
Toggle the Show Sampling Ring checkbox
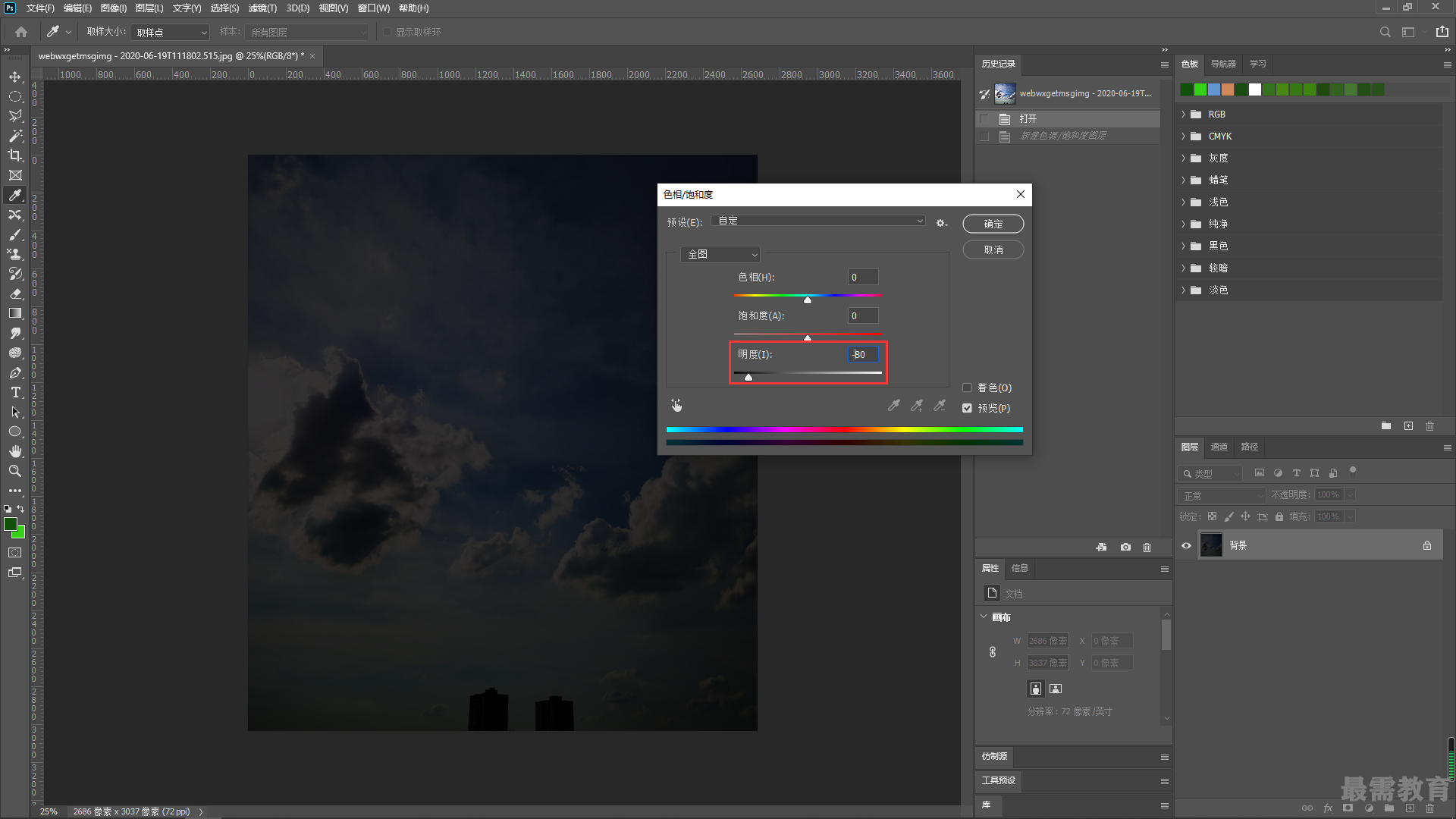point(388,32)
